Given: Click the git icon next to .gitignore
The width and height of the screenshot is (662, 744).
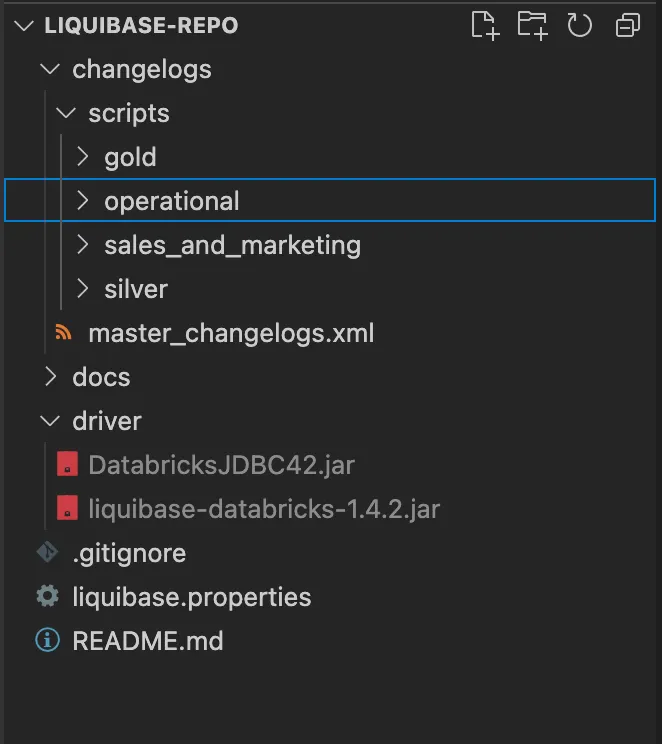Looking at the screenshot, I should (47, 553).
